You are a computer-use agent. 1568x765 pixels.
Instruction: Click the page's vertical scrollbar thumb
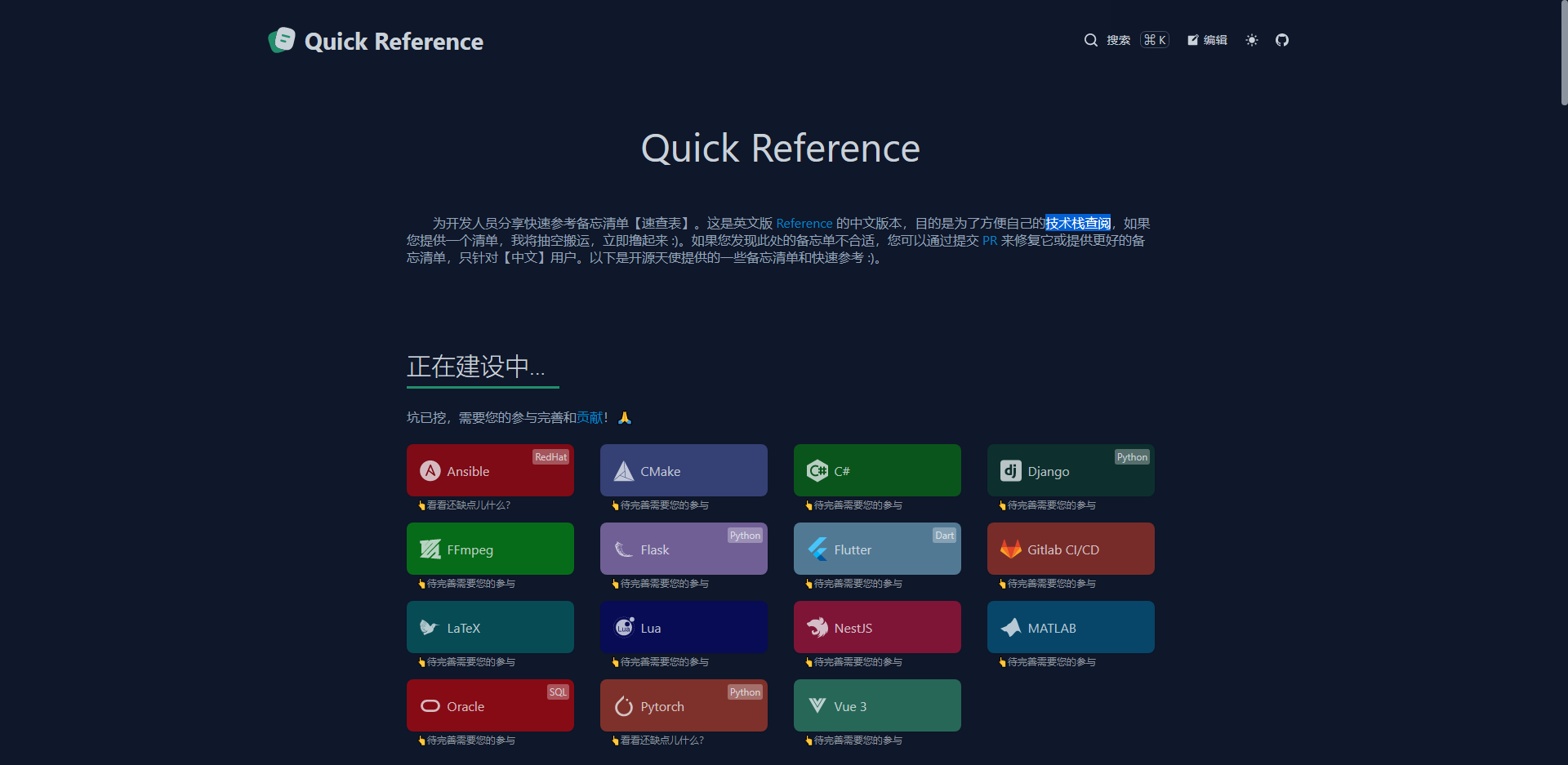[1564, 52]
